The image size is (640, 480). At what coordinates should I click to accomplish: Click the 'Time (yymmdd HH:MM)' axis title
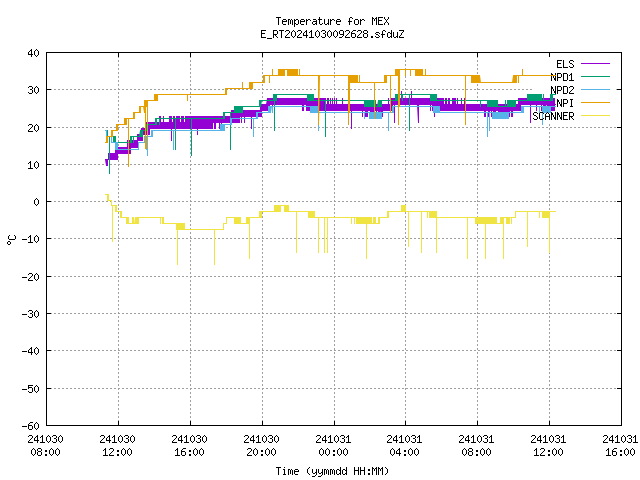332,471
